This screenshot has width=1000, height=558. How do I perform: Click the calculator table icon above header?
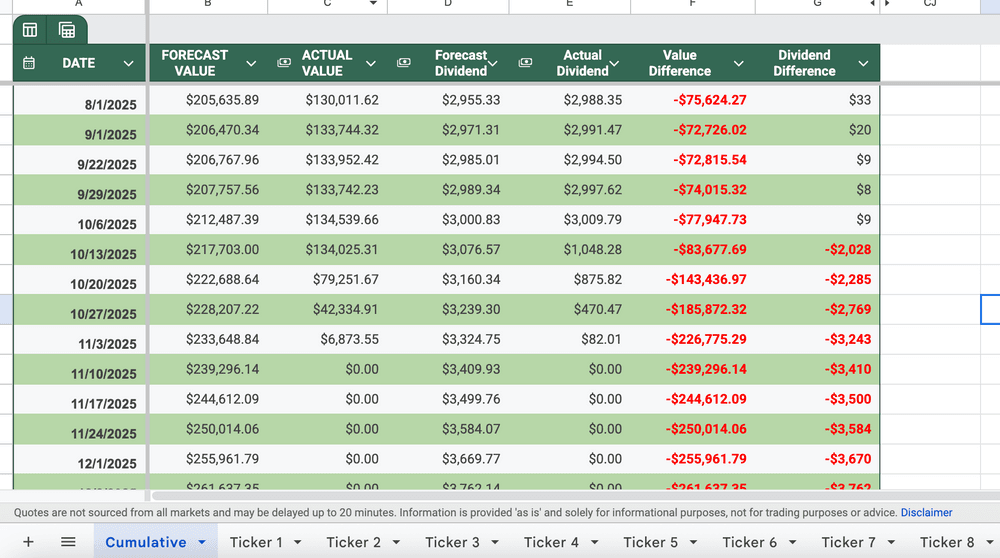[67, 30]
